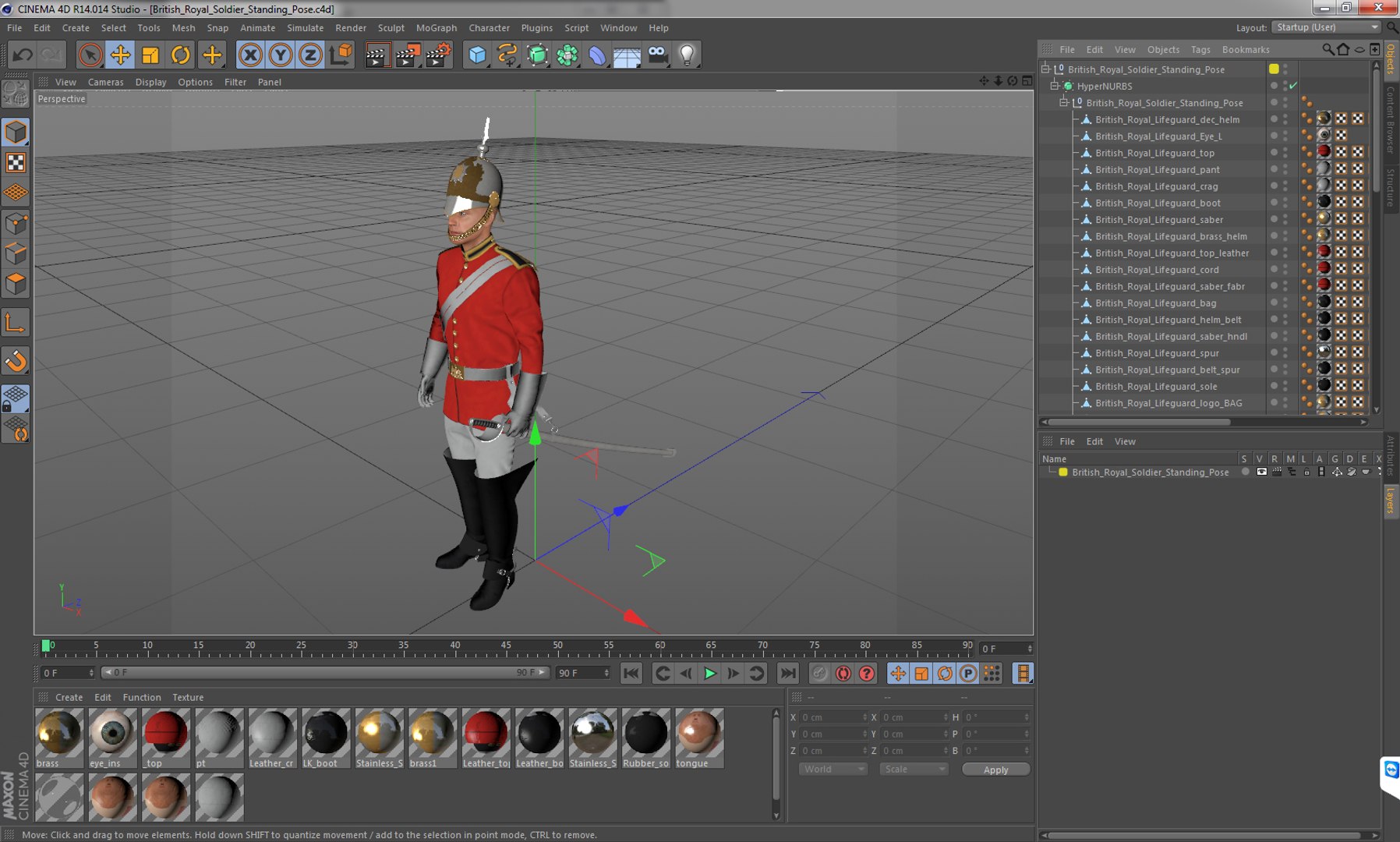The image size is (1400, 842).
Task: Activate the Move tool in the toolbar
Action: point(120,55)
